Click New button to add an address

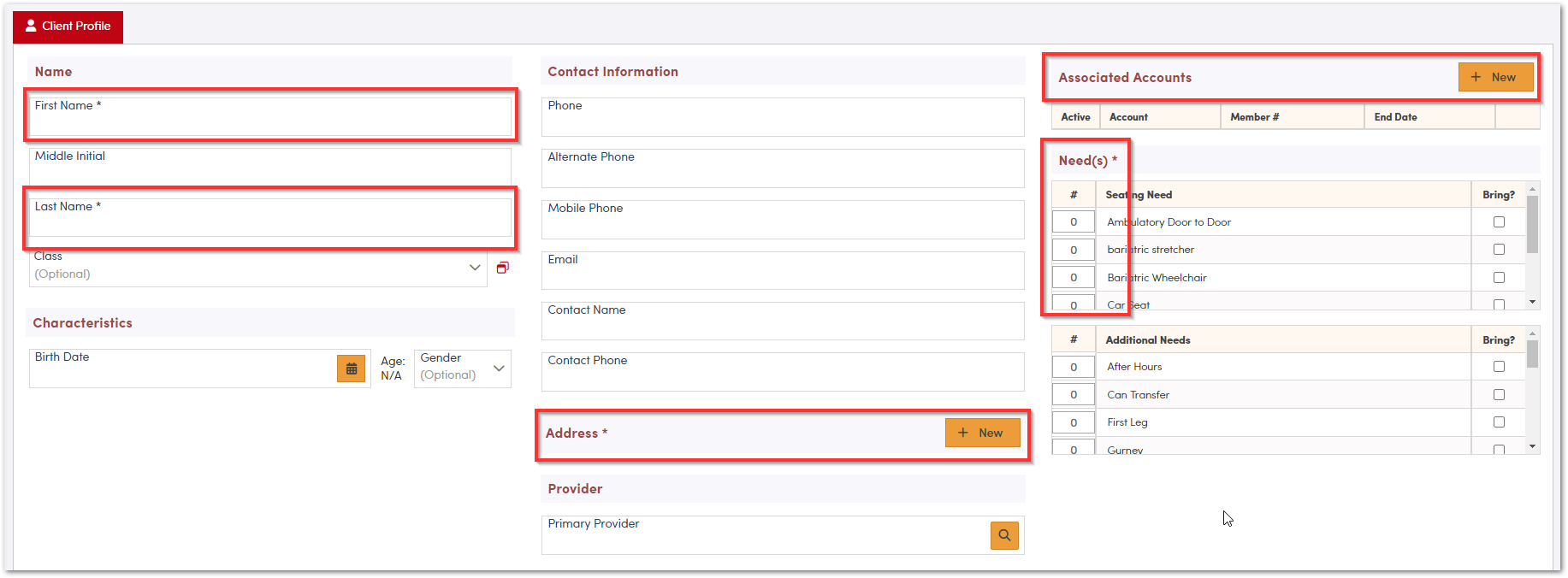click(x=982, y=433)
